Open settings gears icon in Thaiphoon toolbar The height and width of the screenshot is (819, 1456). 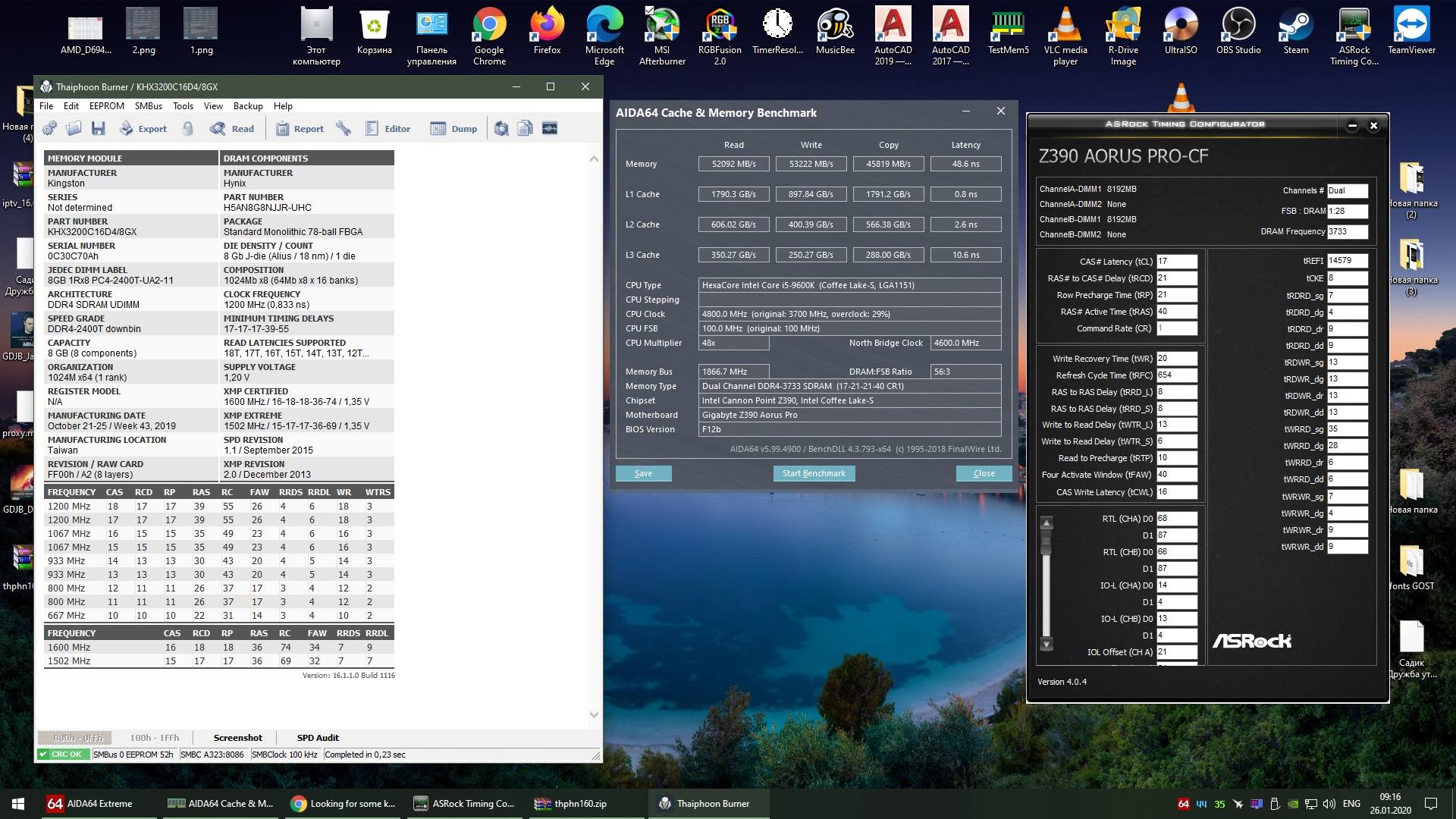coord(49,129)
